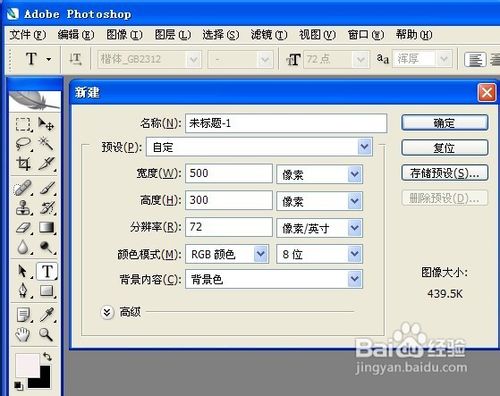Select the Blur tool
The height and width of the screenshot is (396, 500).
click(23, 248)
